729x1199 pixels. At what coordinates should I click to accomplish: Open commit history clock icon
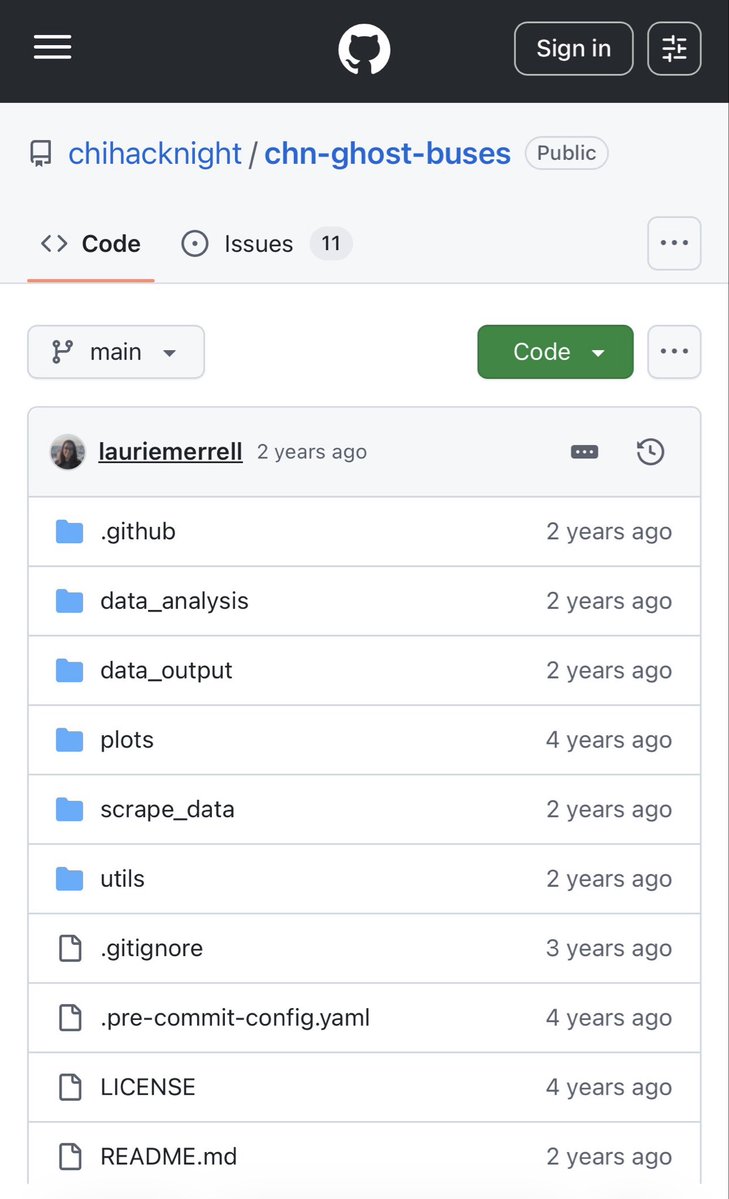pos(650,452)
